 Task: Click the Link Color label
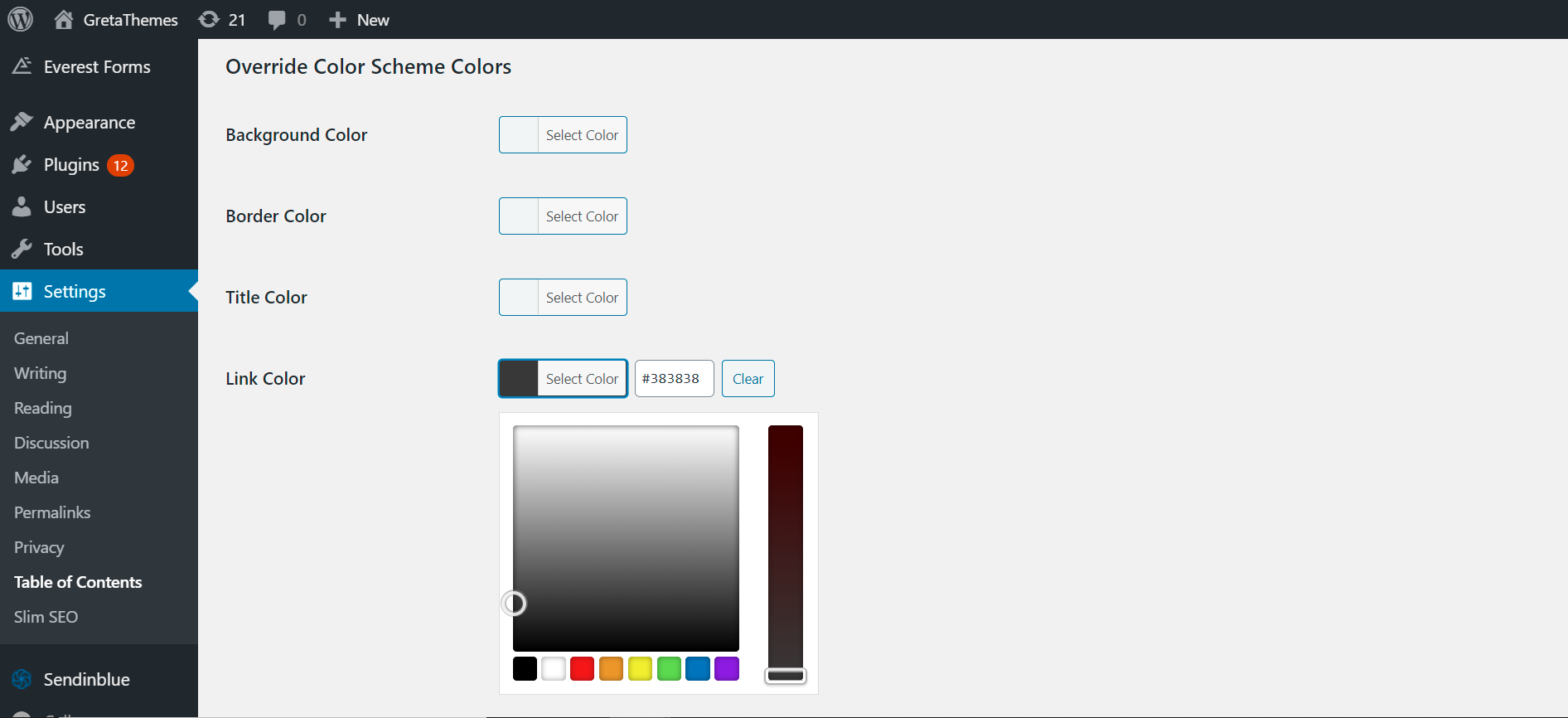point(265,378)
